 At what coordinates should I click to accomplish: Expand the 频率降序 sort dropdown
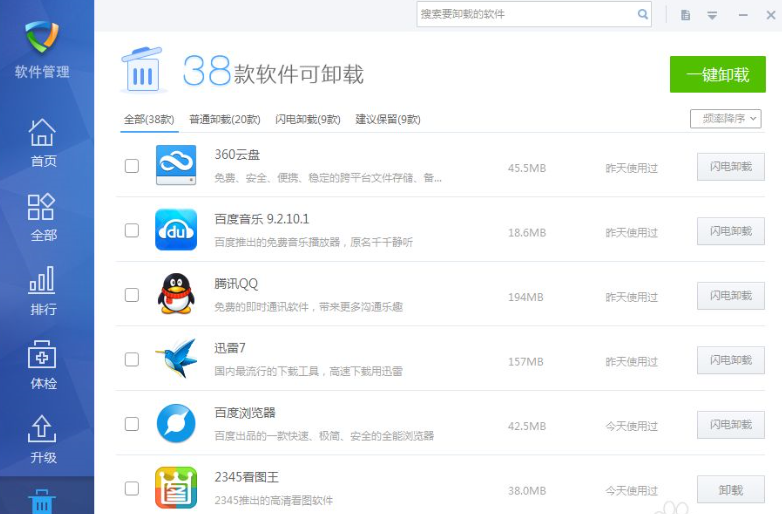(x=726, y=119)
